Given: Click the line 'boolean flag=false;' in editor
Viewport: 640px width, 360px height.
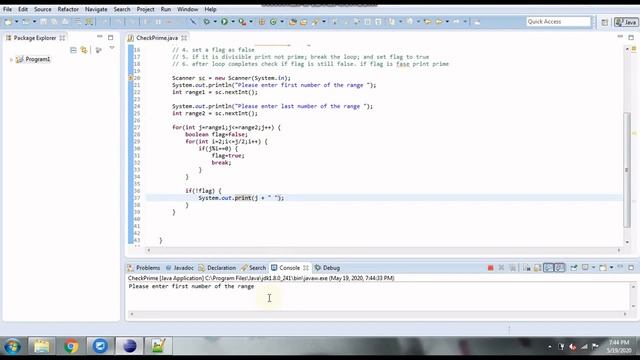Looking at the screenshot, I should pyautogui.click(x=216, y=134).
